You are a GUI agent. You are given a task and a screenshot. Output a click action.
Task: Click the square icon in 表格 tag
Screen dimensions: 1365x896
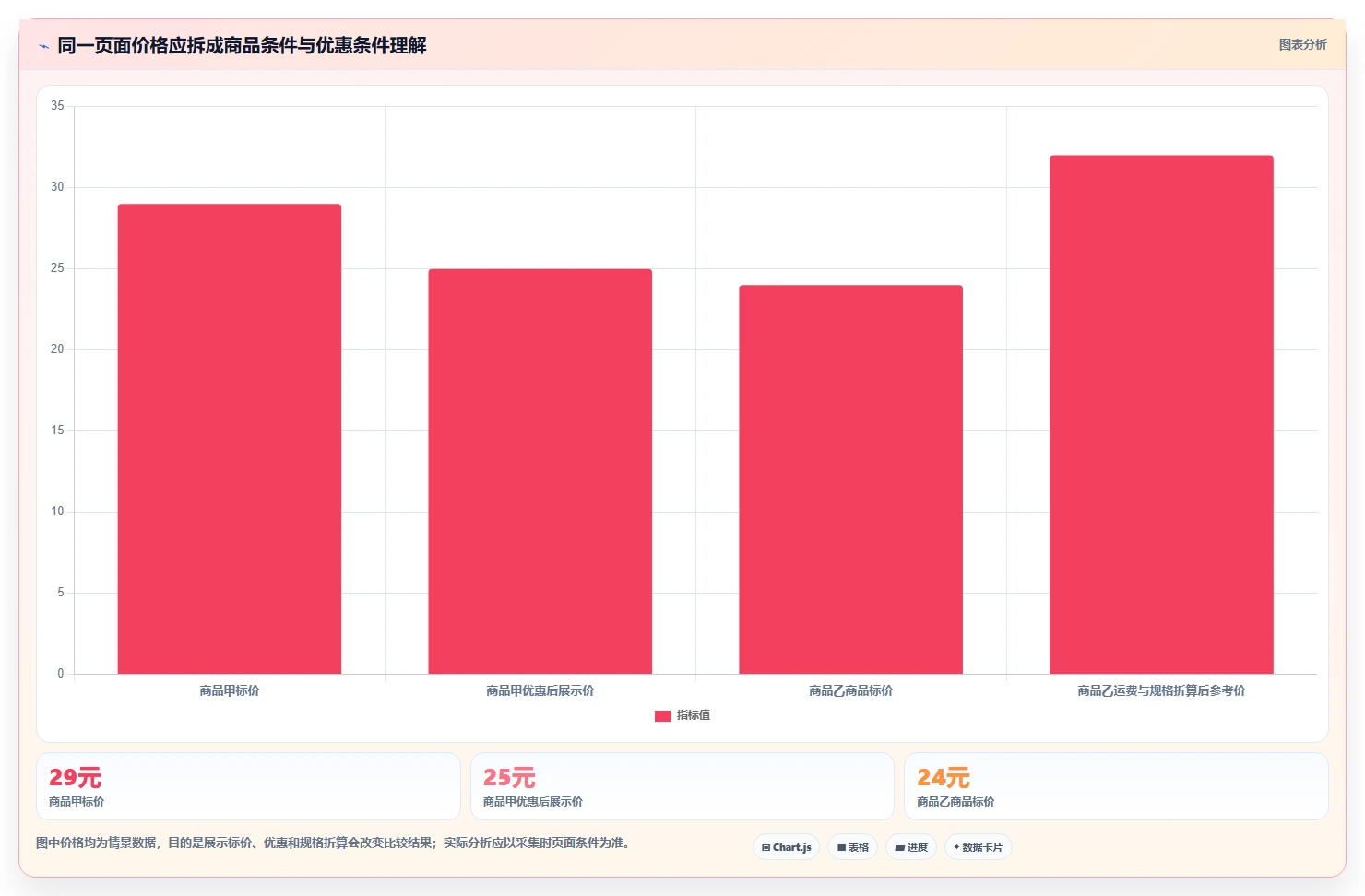coord(841,848)
